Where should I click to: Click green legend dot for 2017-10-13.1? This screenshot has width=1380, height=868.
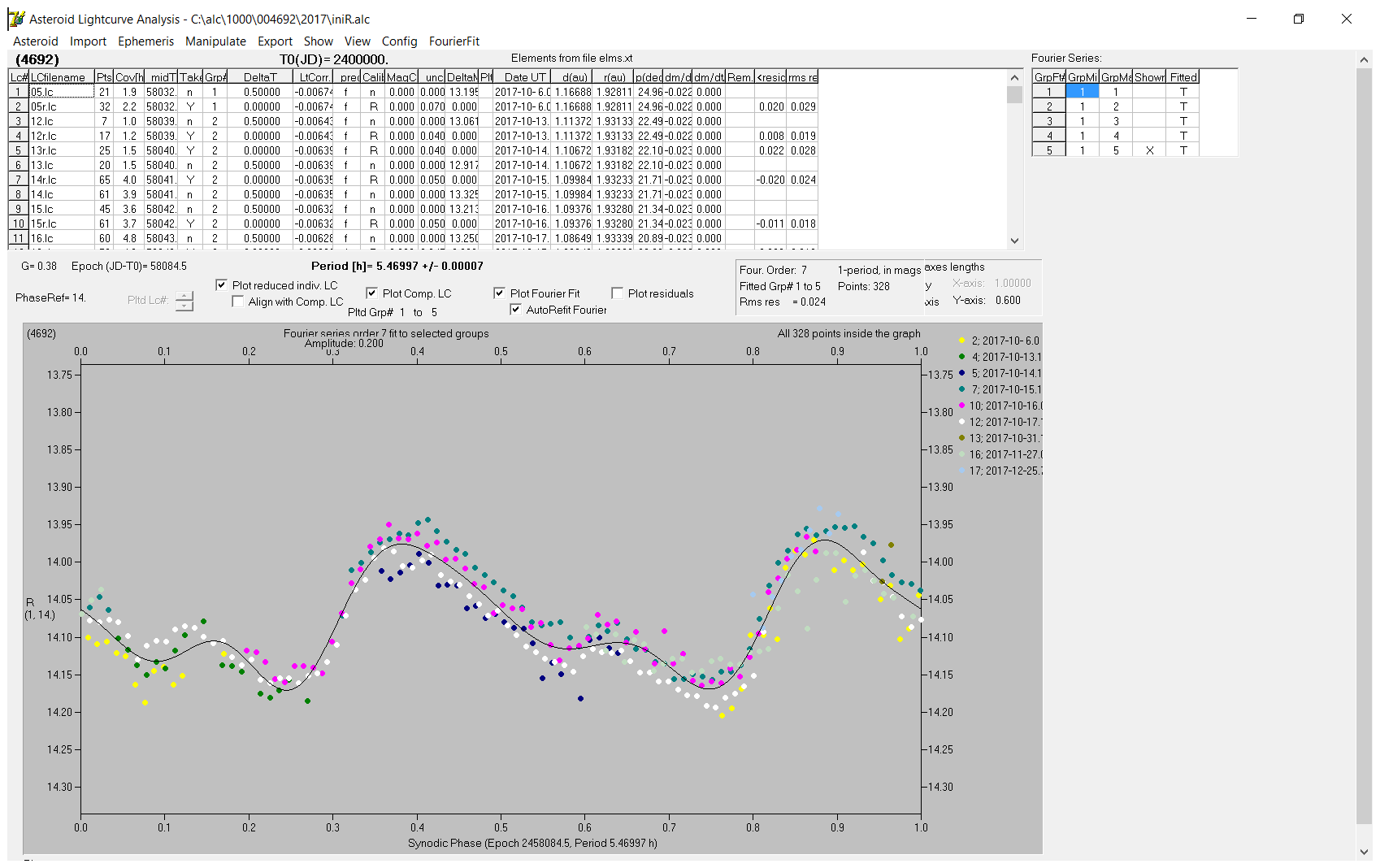pyautogui.click(x=961, y=357)
